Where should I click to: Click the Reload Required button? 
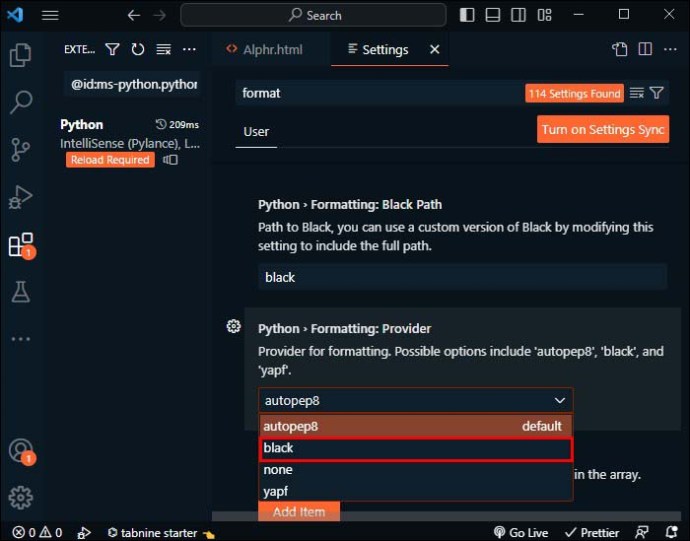(x=110, y=160)
